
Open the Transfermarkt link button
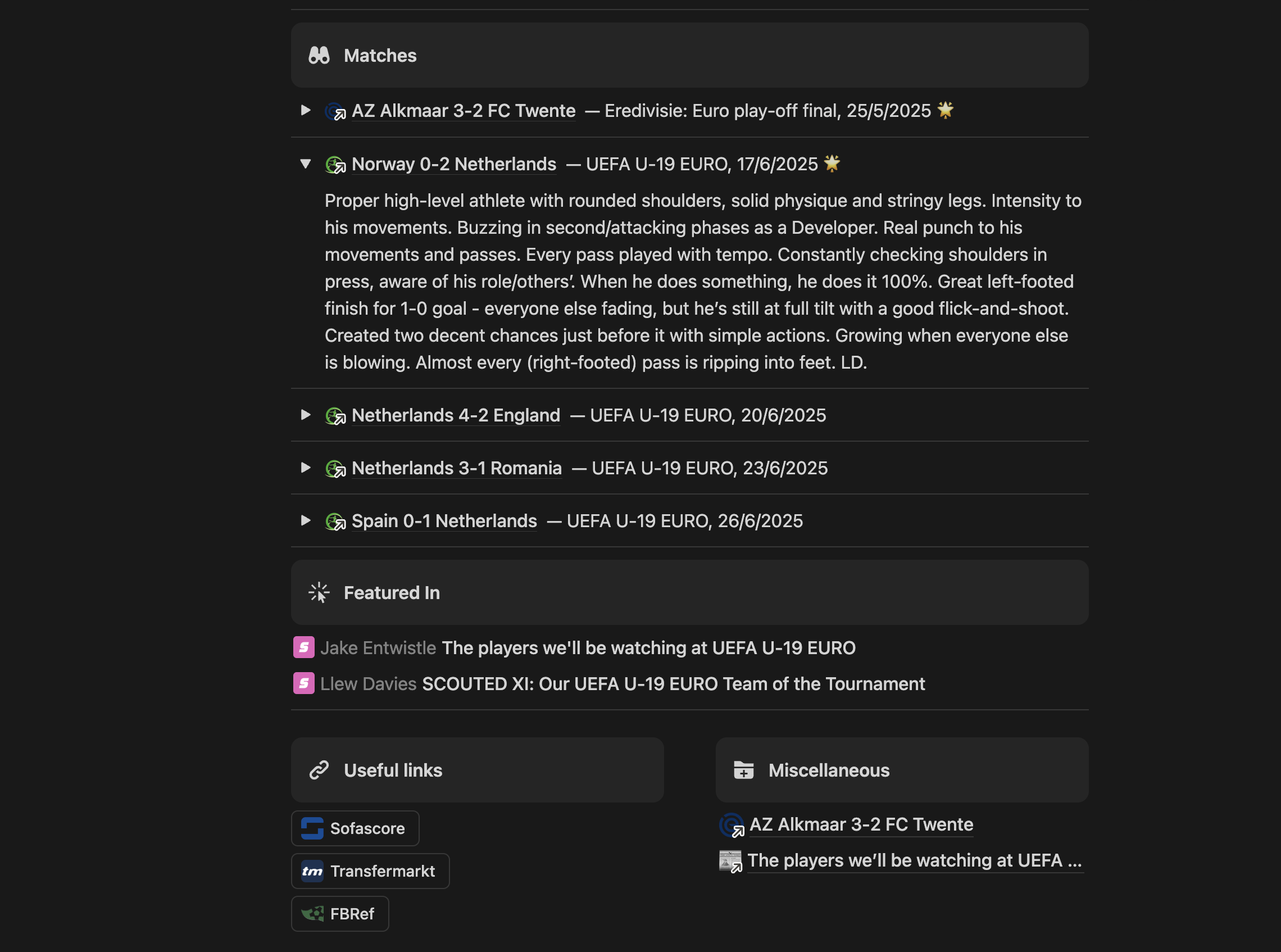point(370,871)
